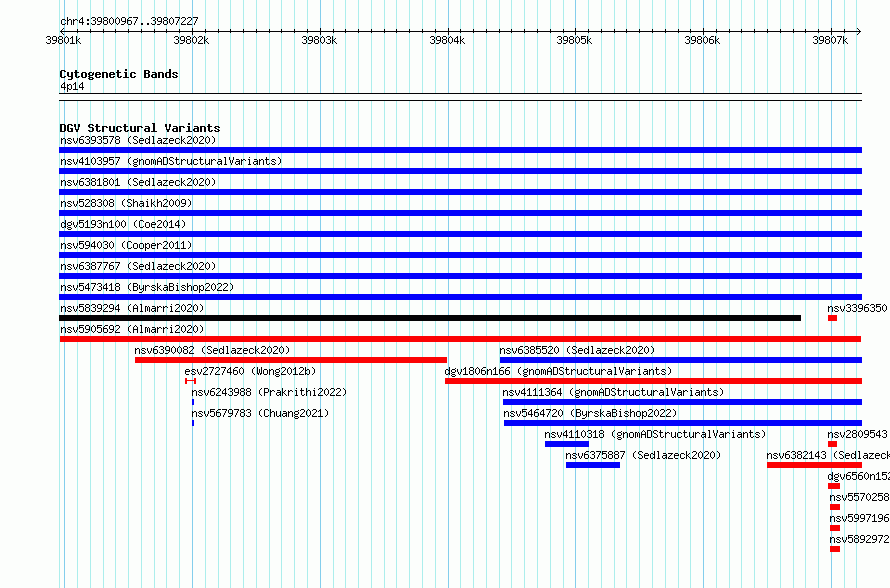Select the esv2727460 (Wong2012b) label
This screenshot has height=588, width=890.
click(x=250, y=371)
